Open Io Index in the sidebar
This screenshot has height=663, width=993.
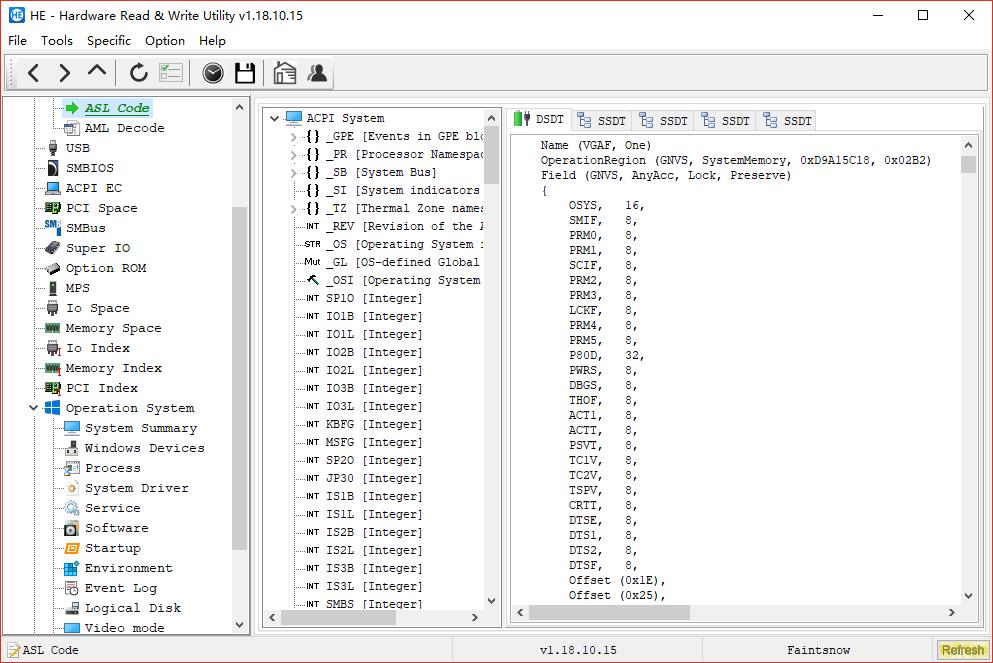click(98, 348)
